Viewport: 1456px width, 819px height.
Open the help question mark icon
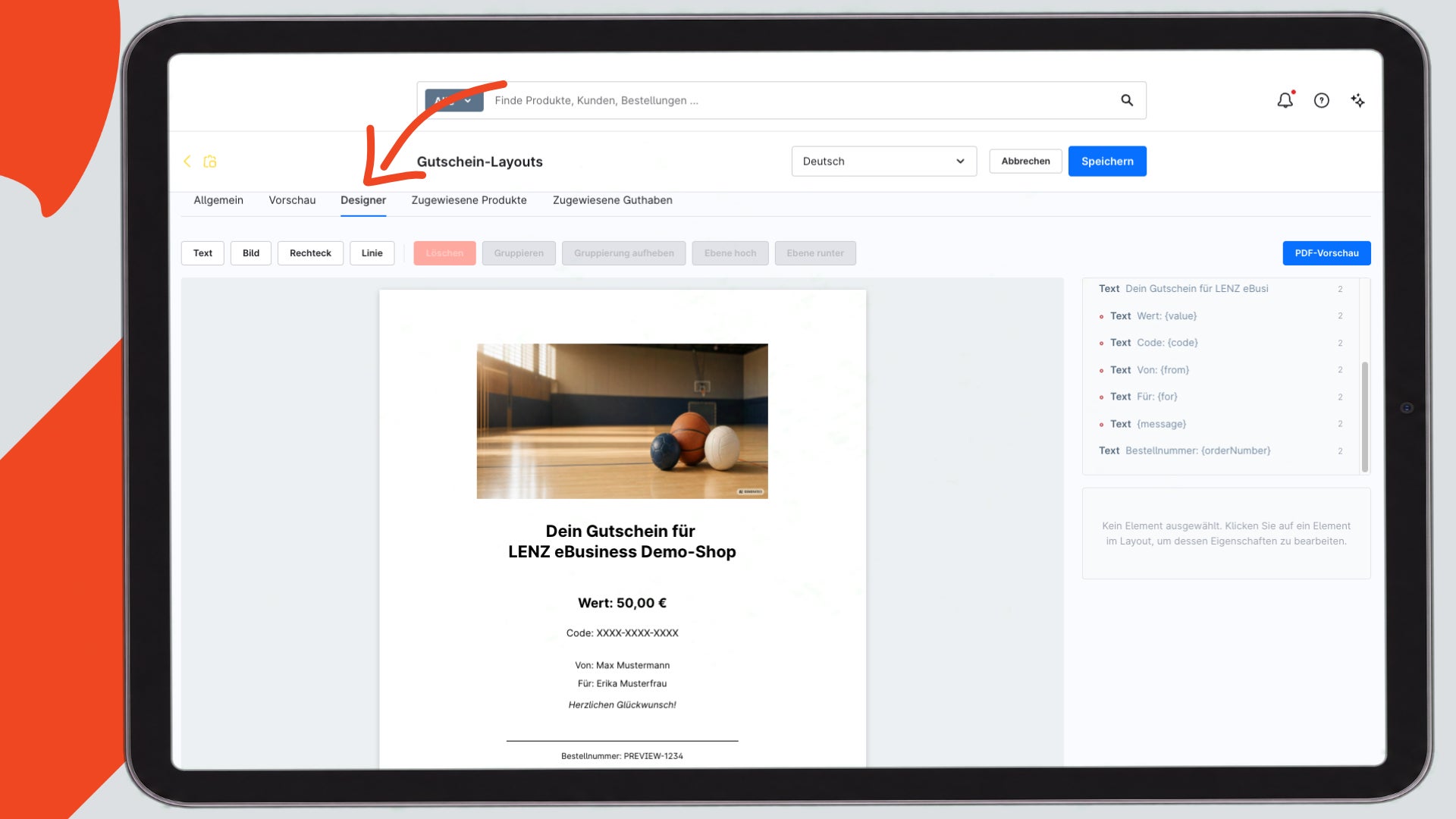click(x=1322, y=100)
